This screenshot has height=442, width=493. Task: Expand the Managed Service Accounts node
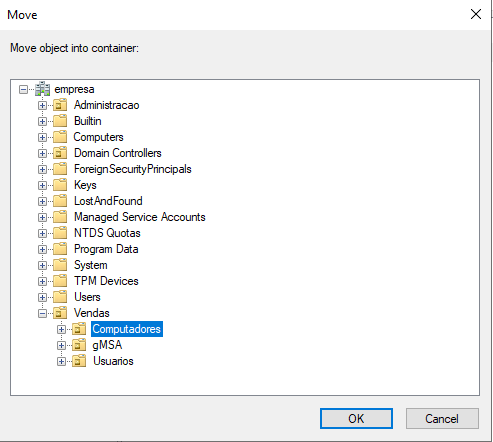click(42, 217)
